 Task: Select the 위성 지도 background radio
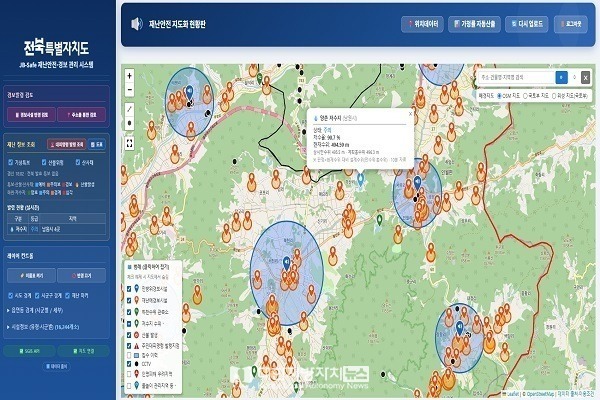(554, 96)
